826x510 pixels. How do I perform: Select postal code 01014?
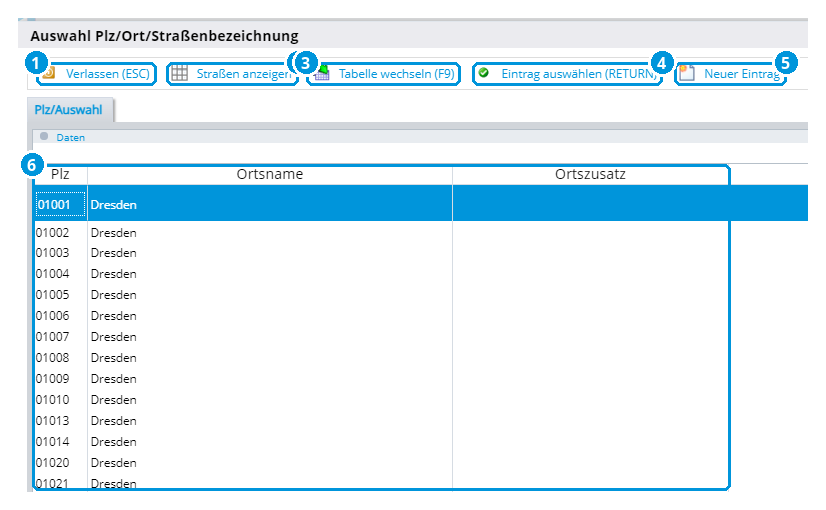point(53,443)
